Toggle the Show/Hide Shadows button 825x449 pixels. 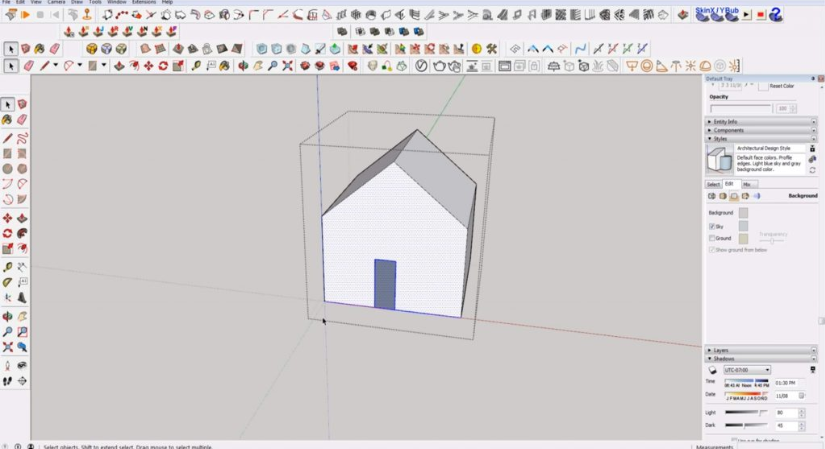pos(712,370)
